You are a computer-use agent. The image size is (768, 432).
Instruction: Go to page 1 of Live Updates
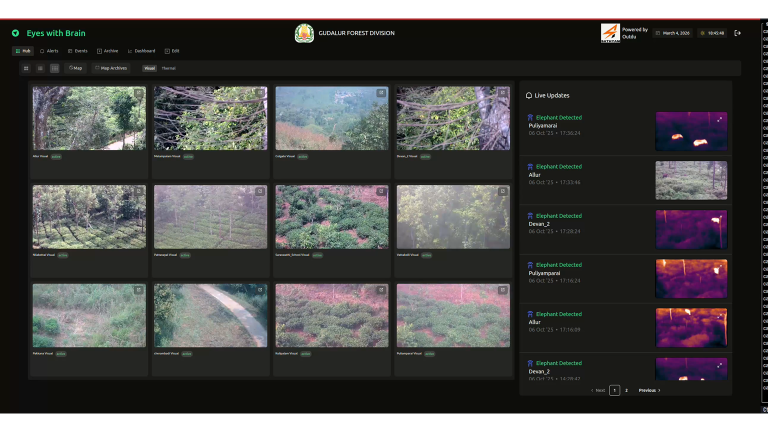[x=614, y=390]
